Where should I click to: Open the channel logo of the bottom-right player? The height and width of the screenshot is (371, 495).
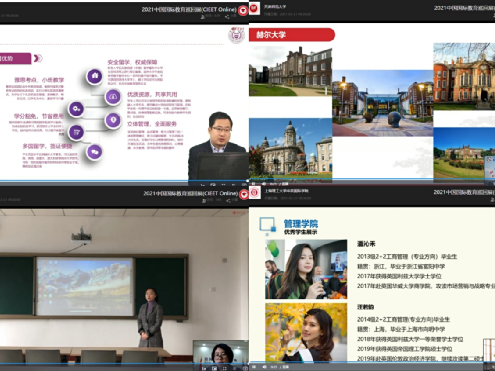pyautogui.click(x=255, y=193)
